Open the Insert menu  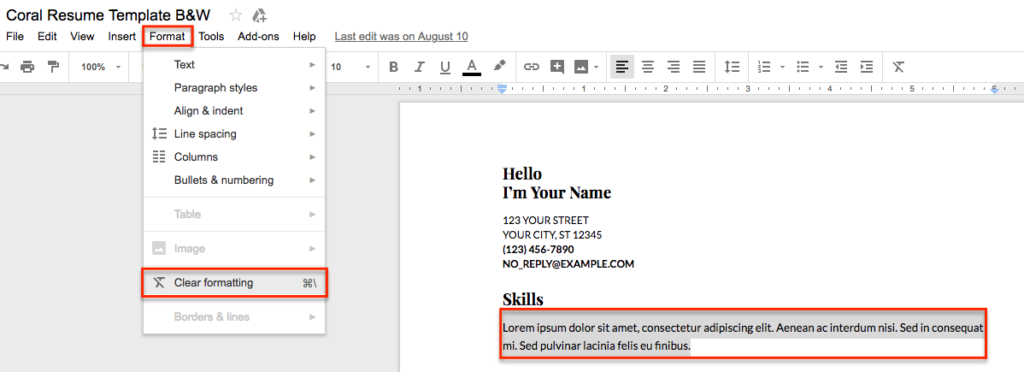(122, 37)
